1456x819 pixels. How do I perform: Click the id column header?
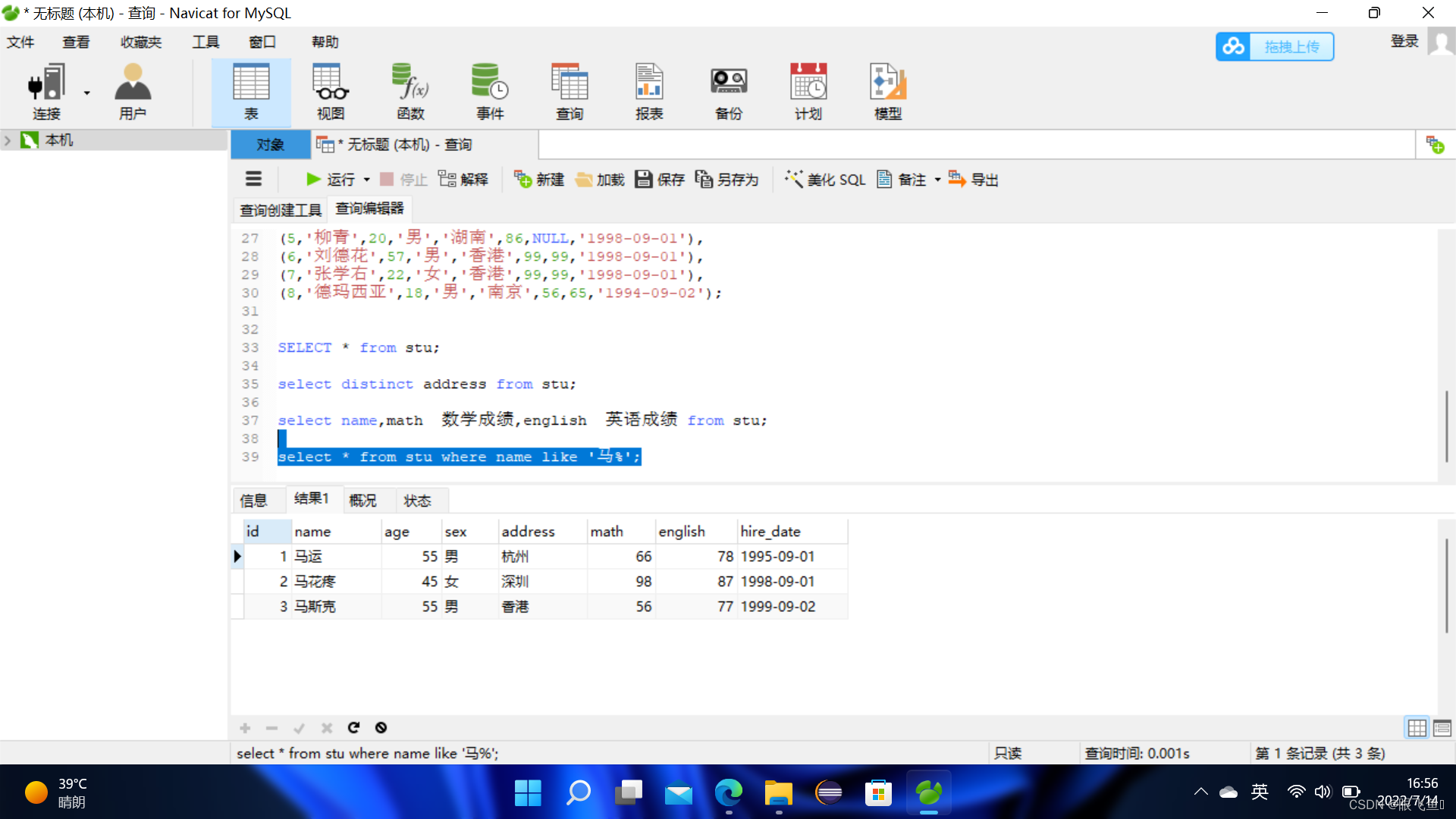point(267,532)
